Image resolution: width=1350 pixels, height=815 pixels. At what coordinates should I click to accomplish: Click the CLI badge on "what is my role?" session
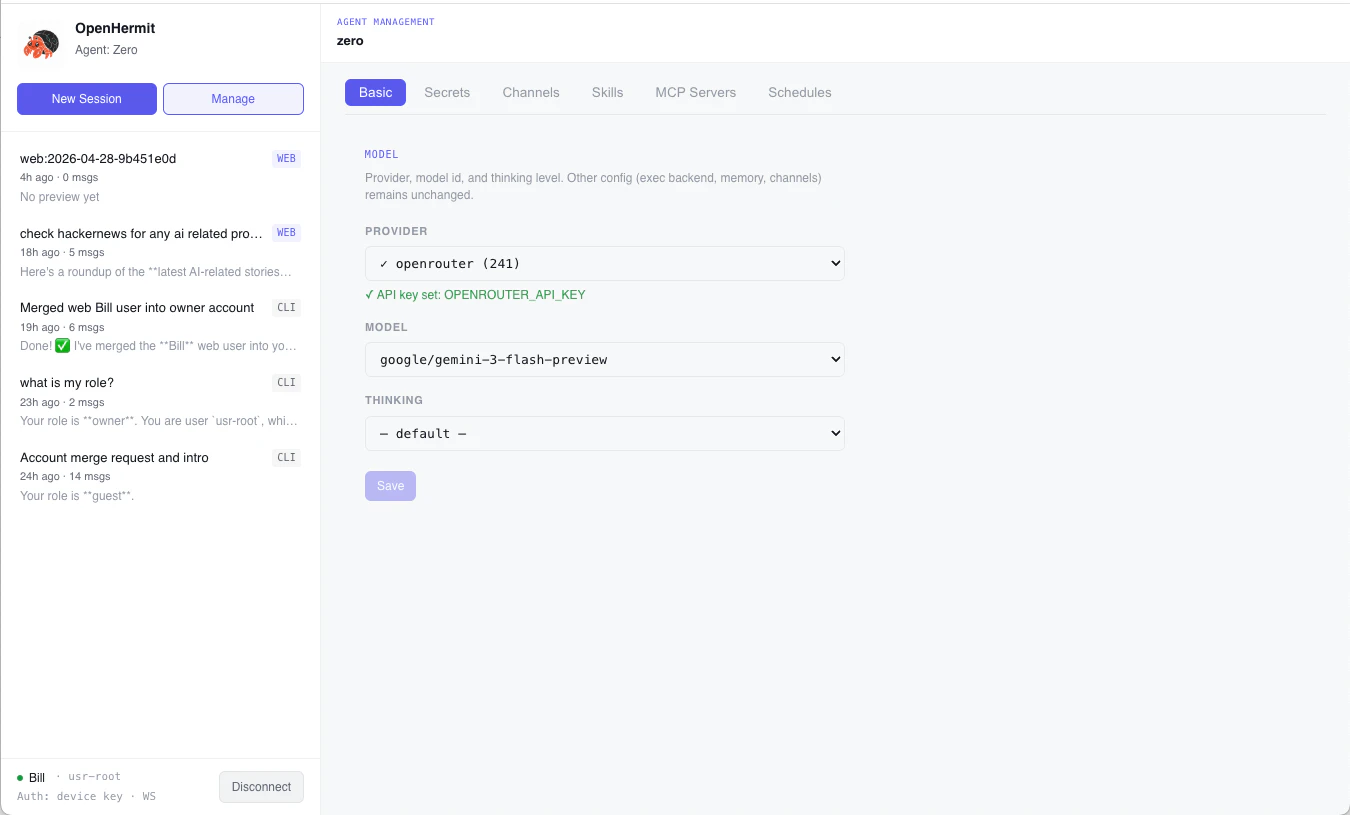click(x=286, y=382)
